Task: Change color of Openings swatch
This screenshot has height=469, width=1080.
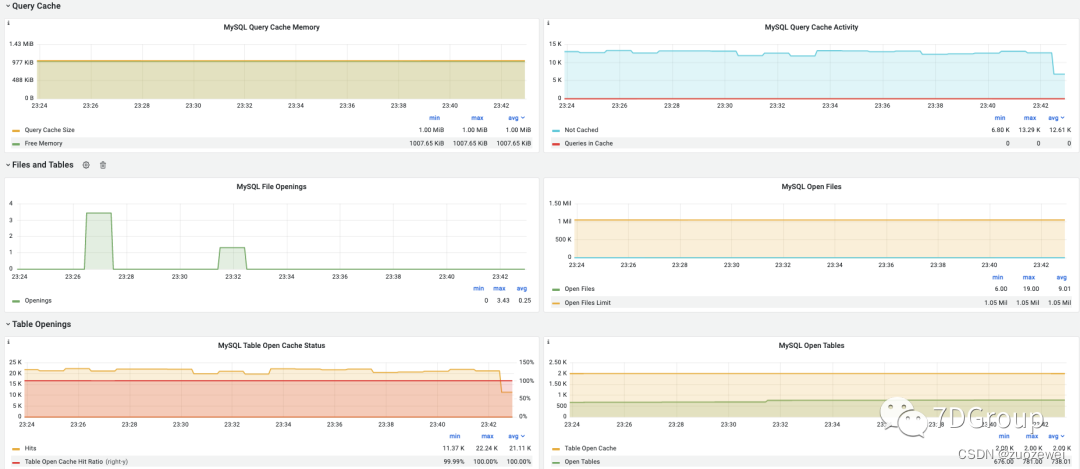Action: click(x=16, y=301)
